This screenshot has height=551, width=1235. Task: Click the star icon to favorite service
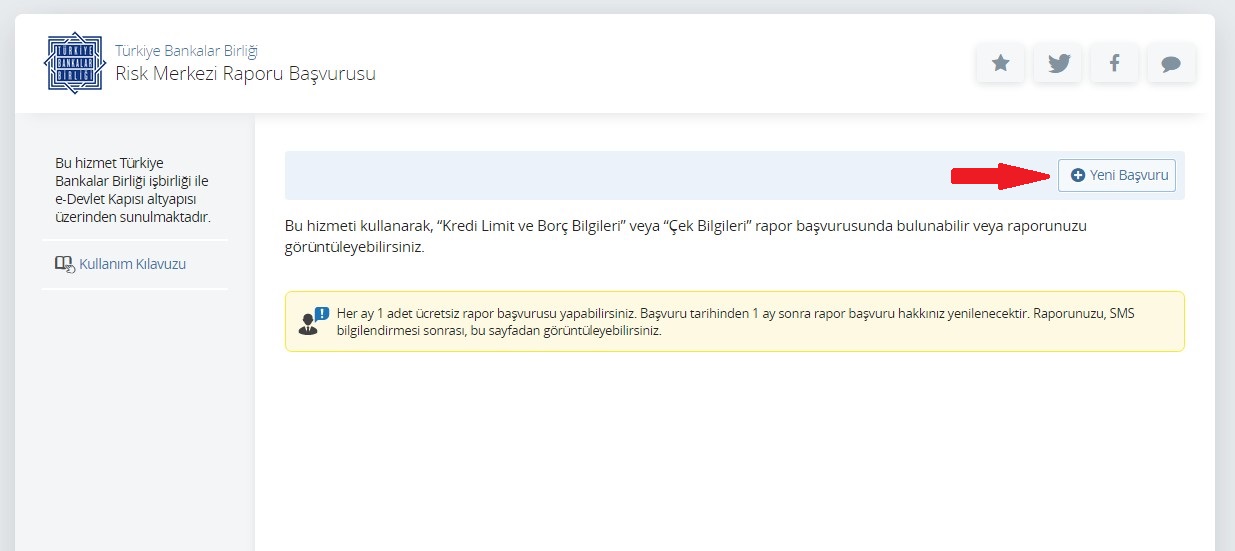coord(1000,64)
